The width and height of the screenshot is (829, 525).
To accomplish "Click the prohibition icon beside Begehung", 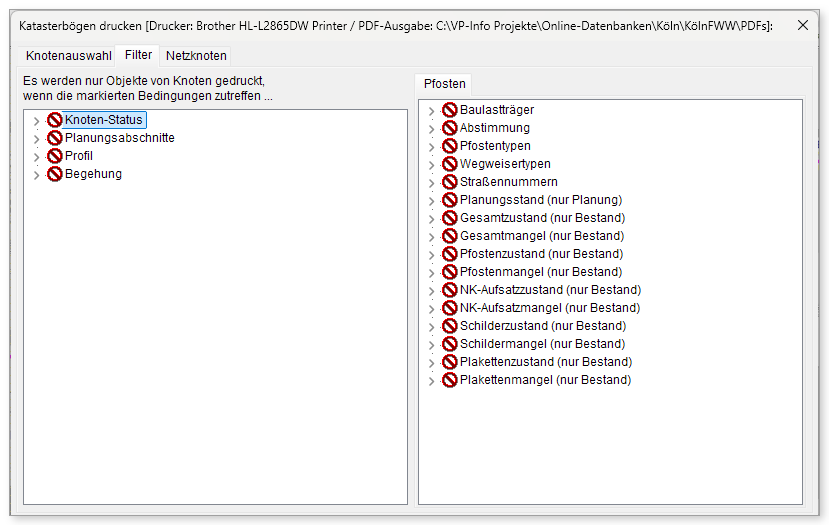I will (x=54, y=174).
